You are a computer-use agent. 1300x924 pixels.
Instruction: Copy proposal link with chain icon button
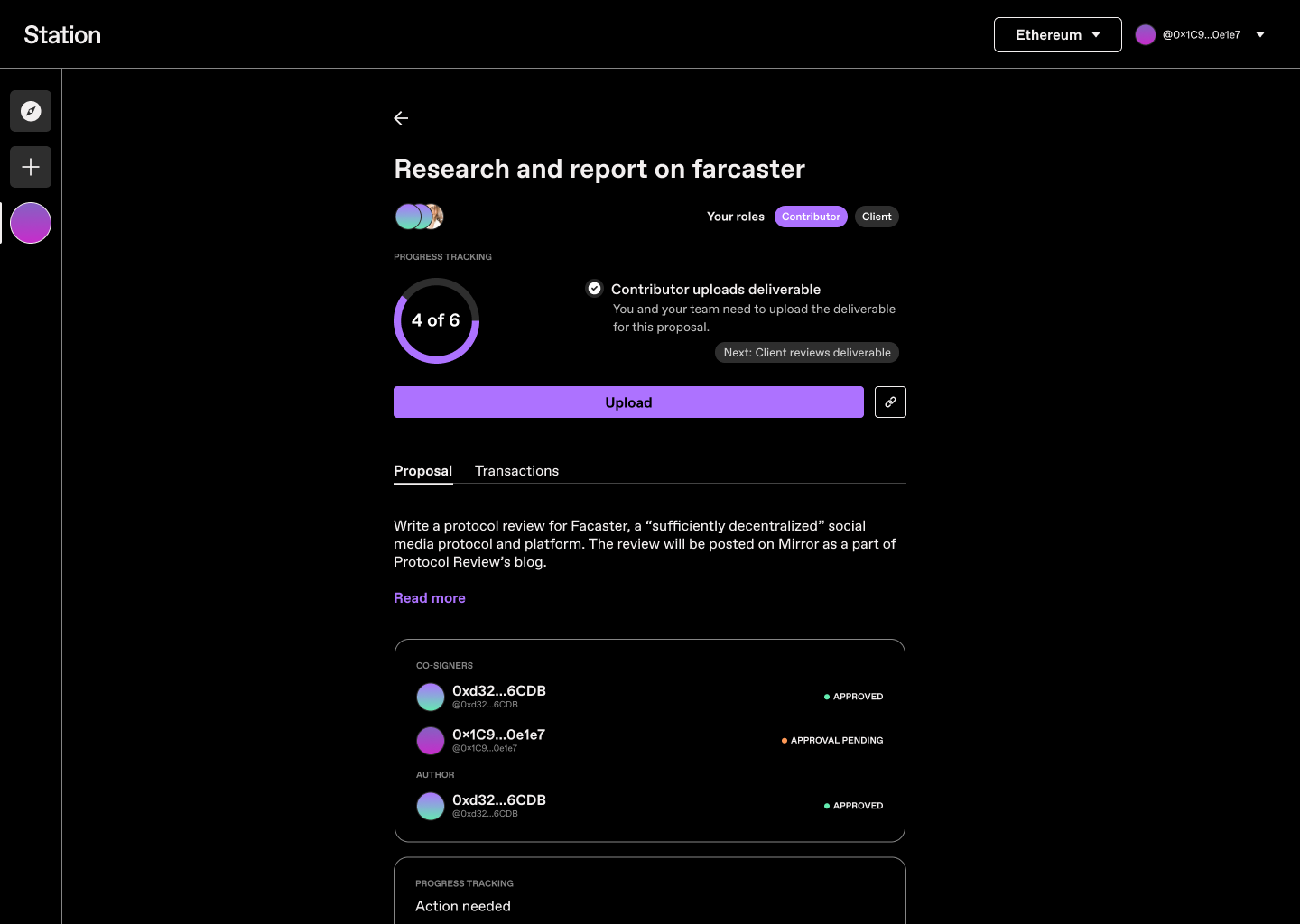pos(890,402)
